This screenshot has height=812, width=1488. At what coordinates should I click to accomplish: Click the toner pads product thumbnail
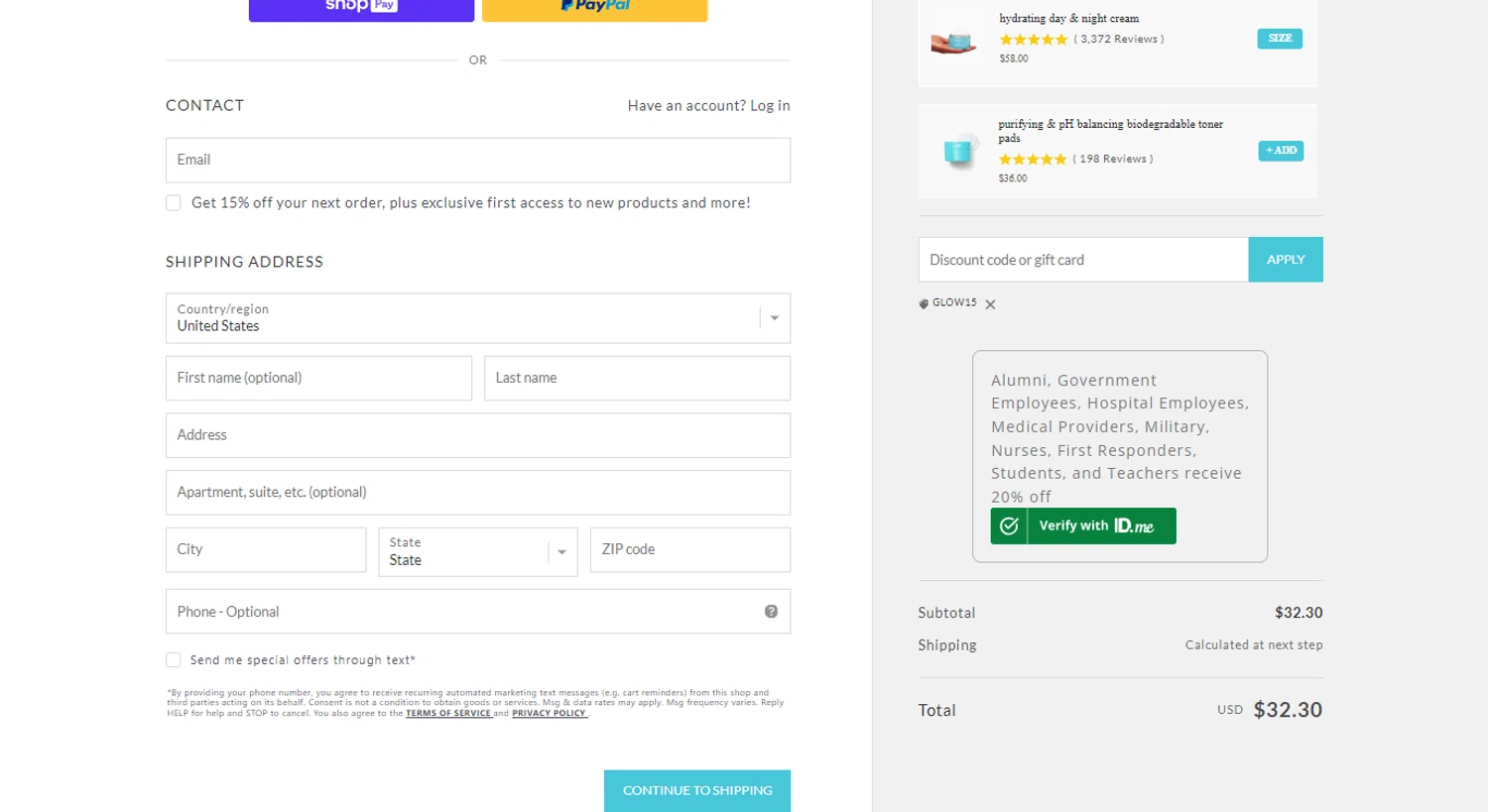958,151
